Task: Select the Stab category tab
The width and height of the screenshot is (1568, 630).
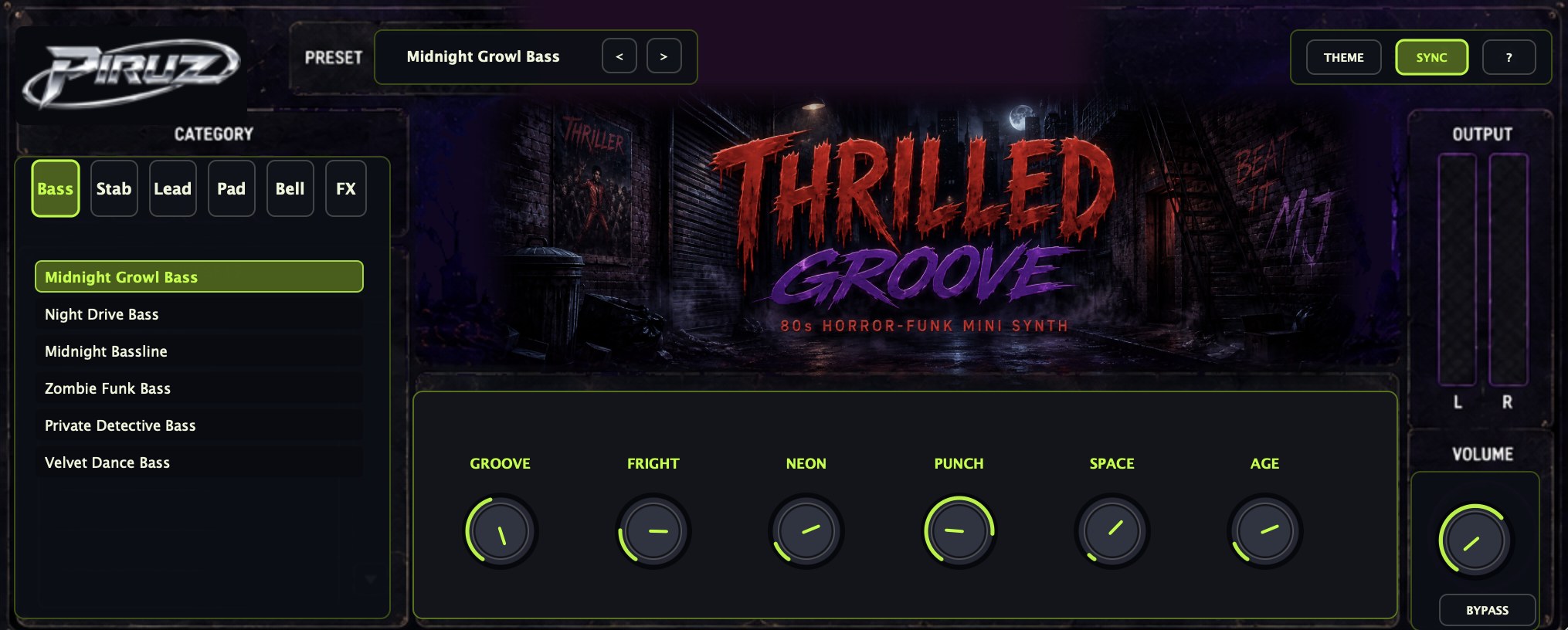Action: 114,188
